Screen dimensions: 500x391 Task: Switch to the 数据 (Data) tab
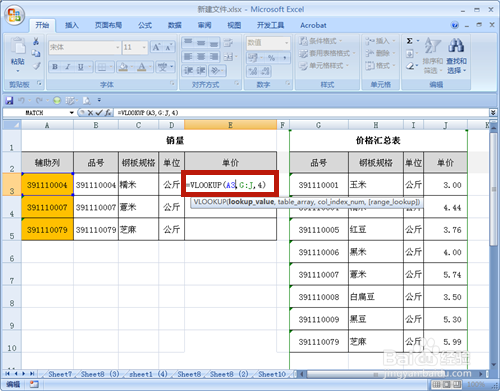coord(174,25)
